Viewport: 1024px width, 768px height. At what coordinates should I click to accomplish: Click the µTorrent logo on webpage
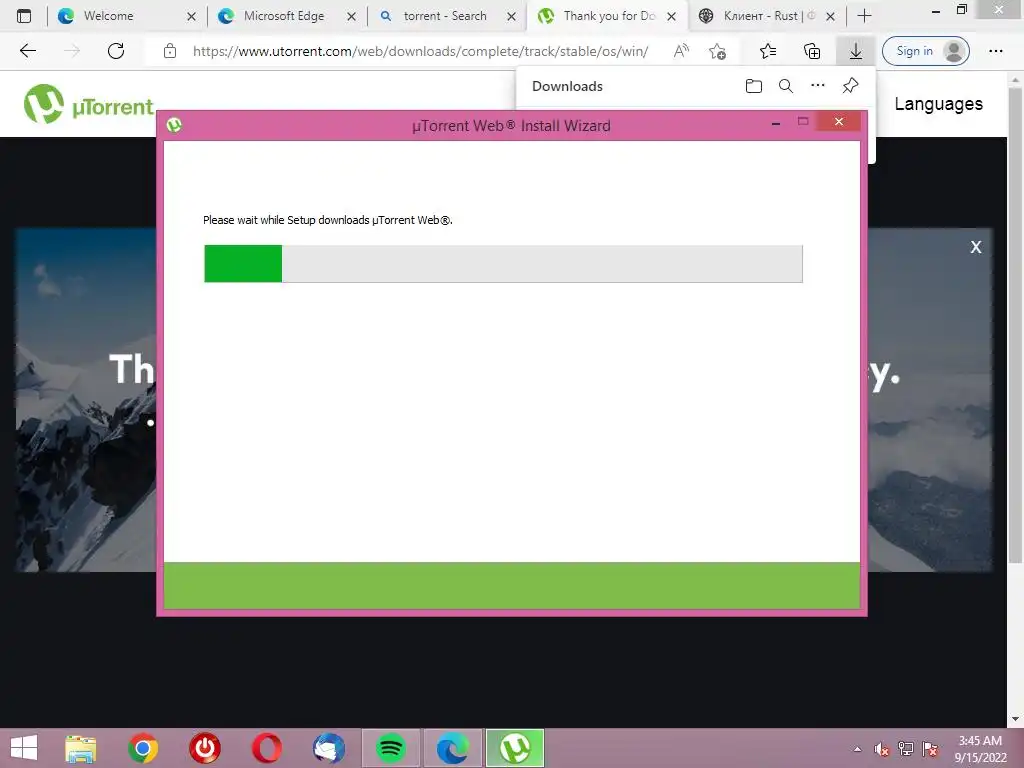[x=89, y=104]
